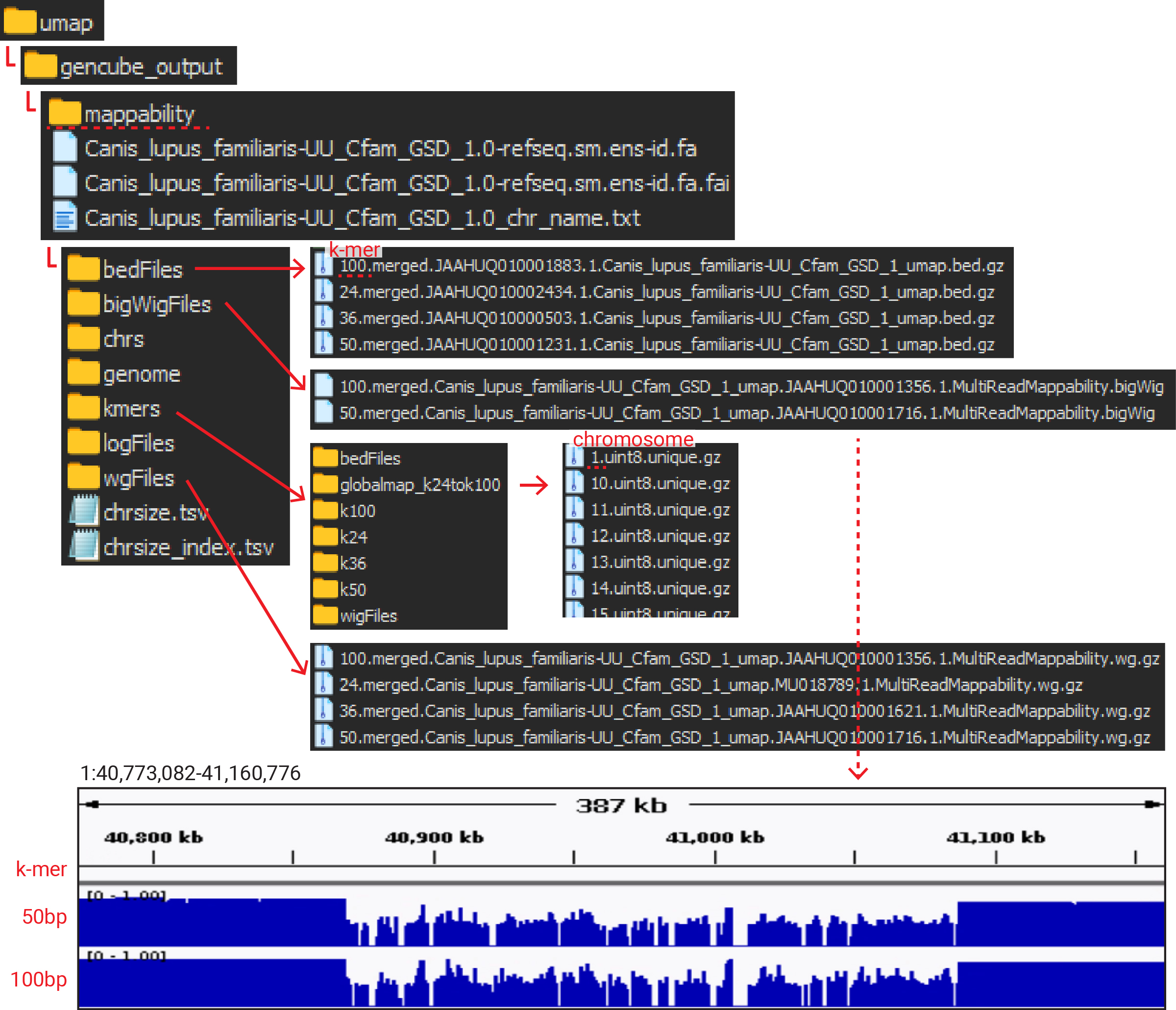Click the 41,000 kb ruler label
The height and width of the screenshot is (1010, 1176).
[715, 837]
